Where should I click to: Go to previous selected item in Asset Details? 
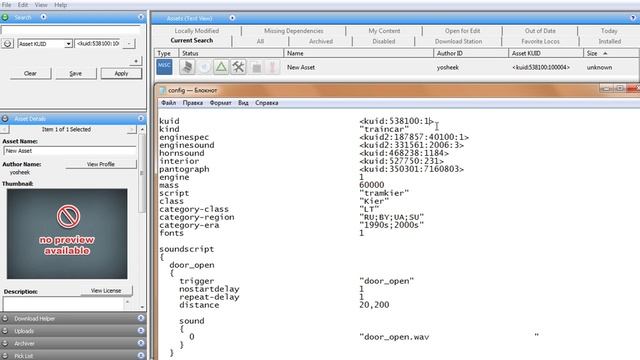5,129
